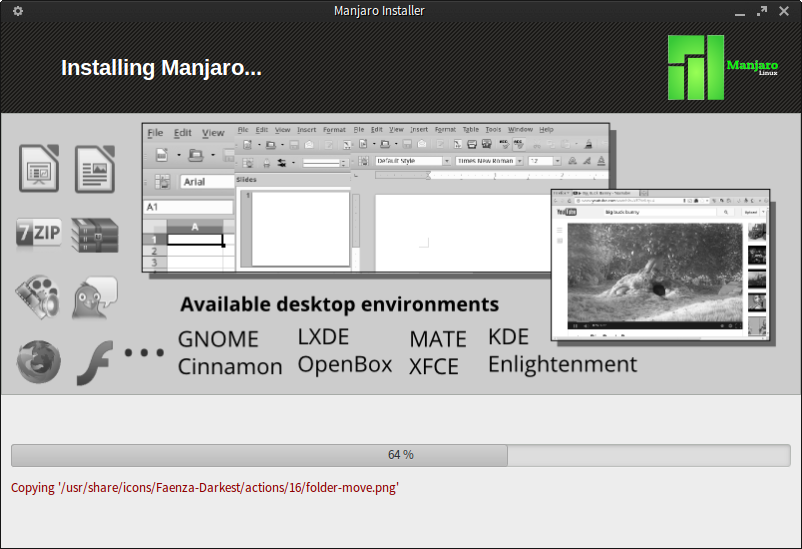Click the Firefox globe icon
802x549 pixels.
click(38, 362)
